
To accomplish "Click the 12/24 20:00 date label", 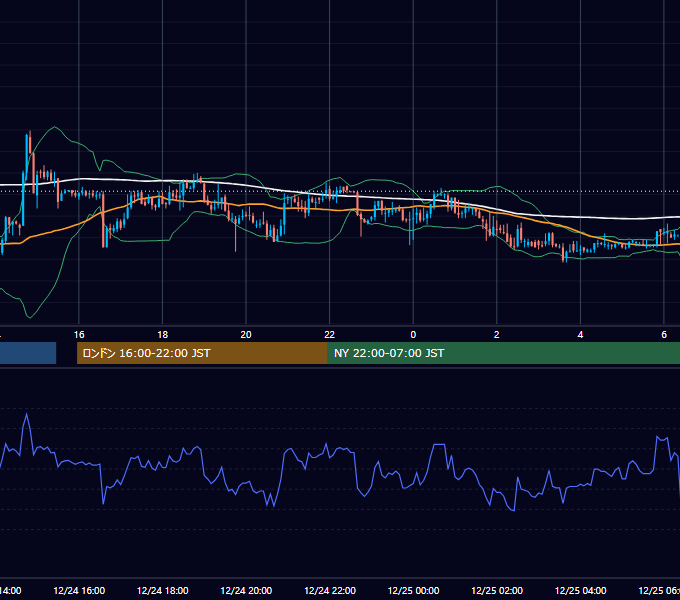I will (246, 590).
